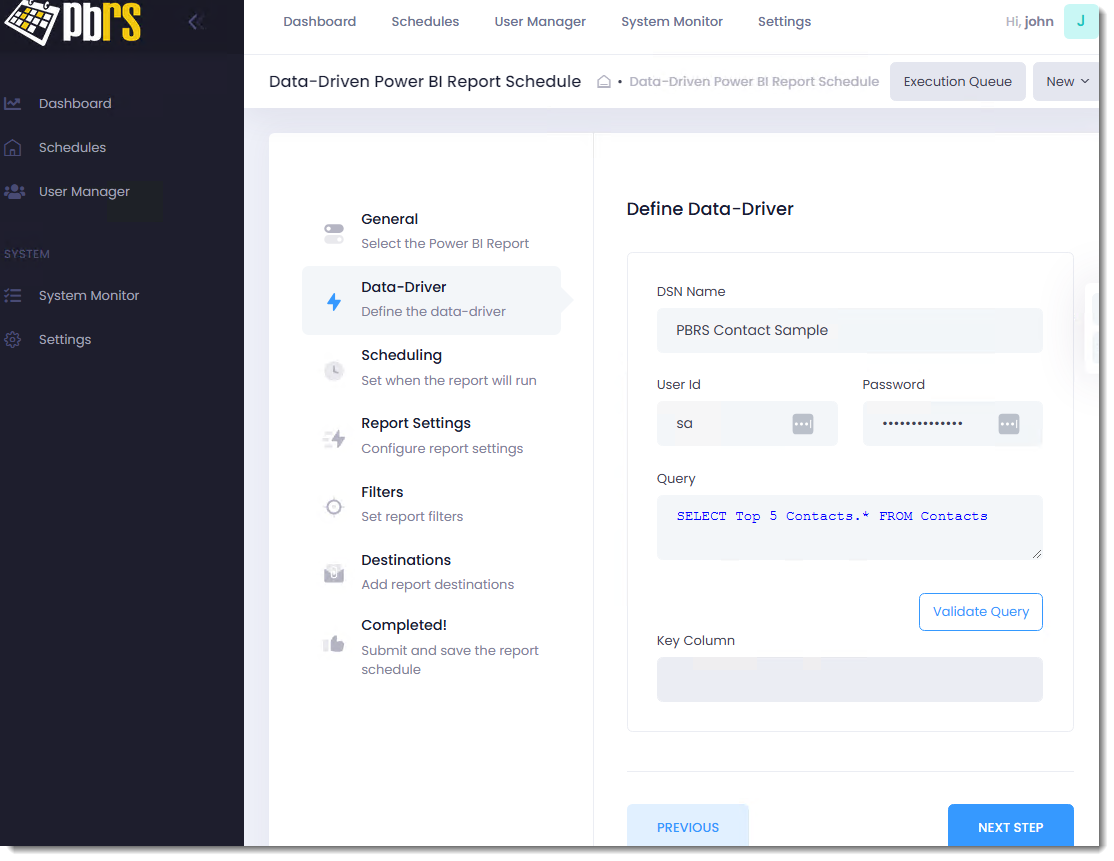Click the Destinations box icon
The height and width of the screenshot is (861, 1114).
334,573
